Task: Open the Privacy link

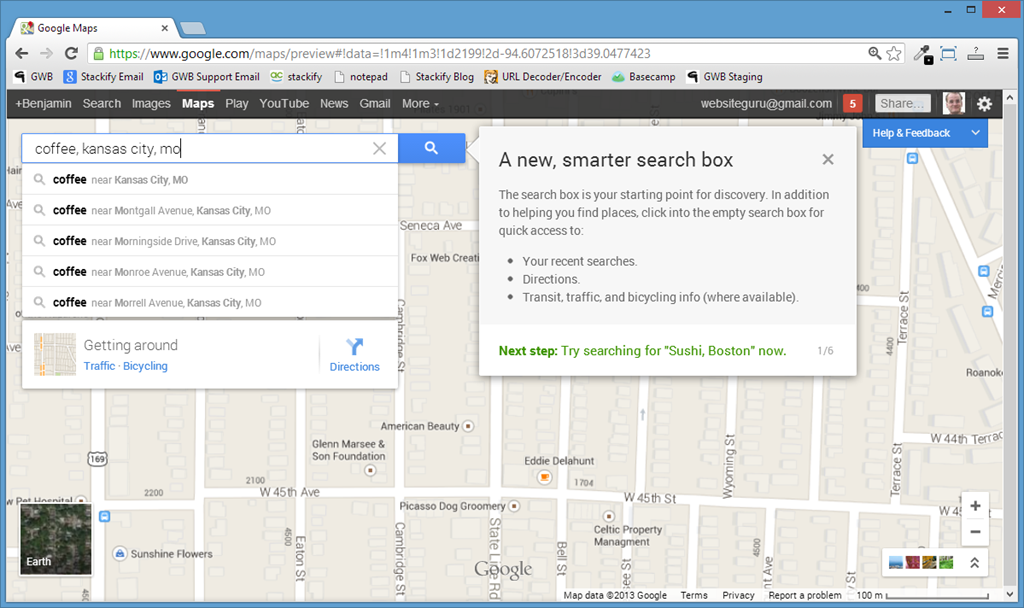Action: tap(738, 595)
